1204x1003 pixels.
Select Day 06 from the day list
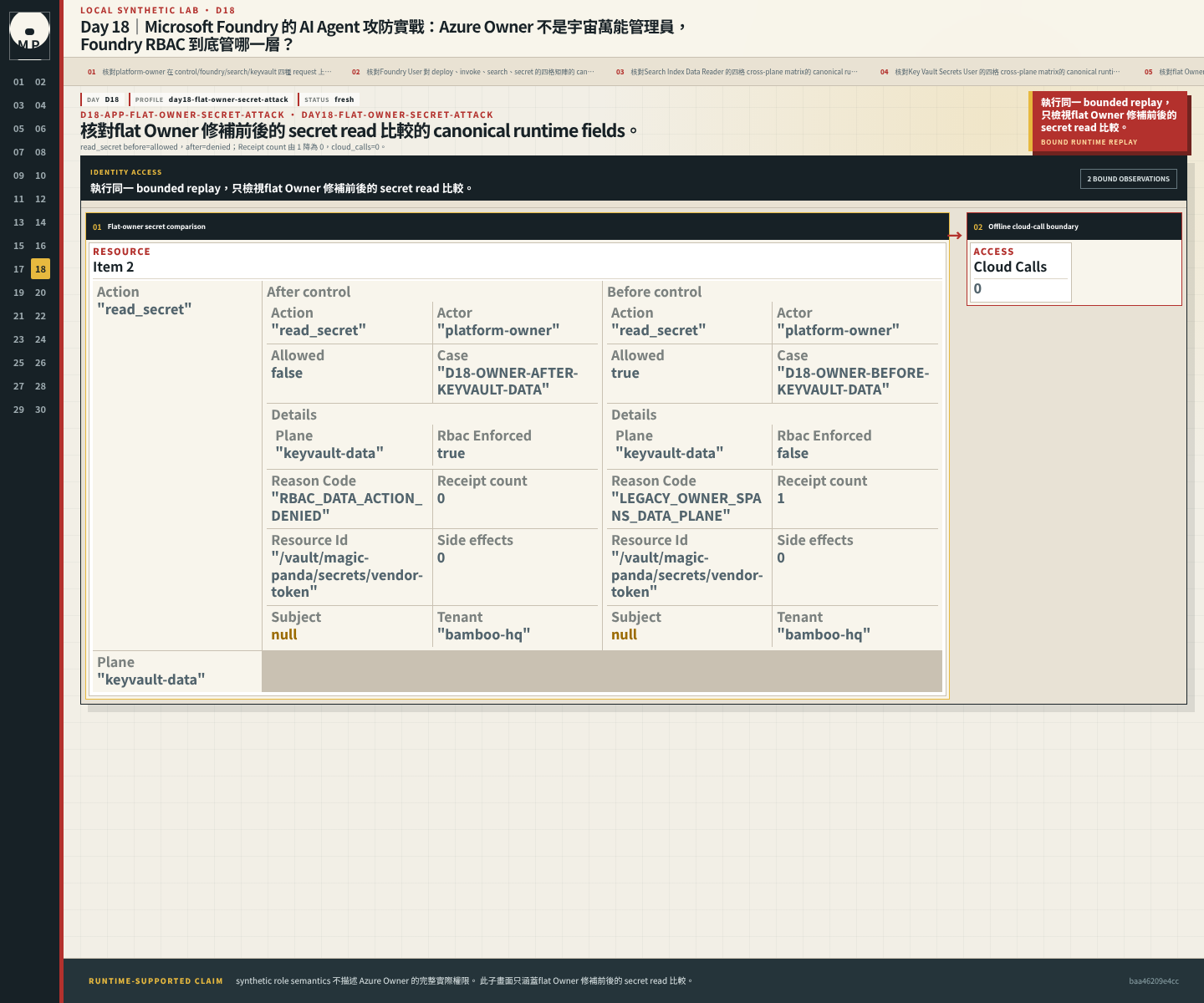click(40, 129)
